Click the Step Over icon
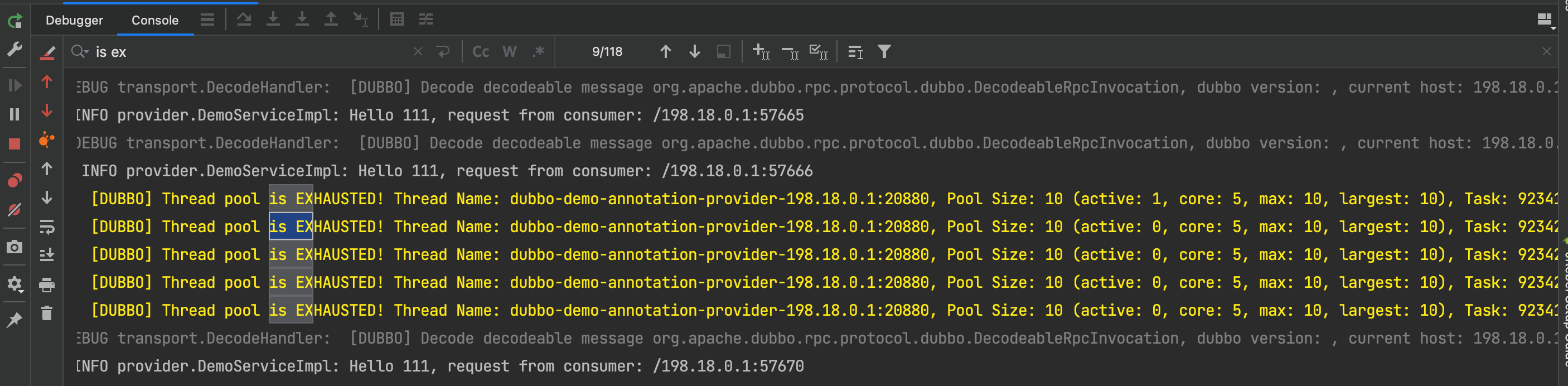This screenshot has width=1568, height=386. (244, 20)
